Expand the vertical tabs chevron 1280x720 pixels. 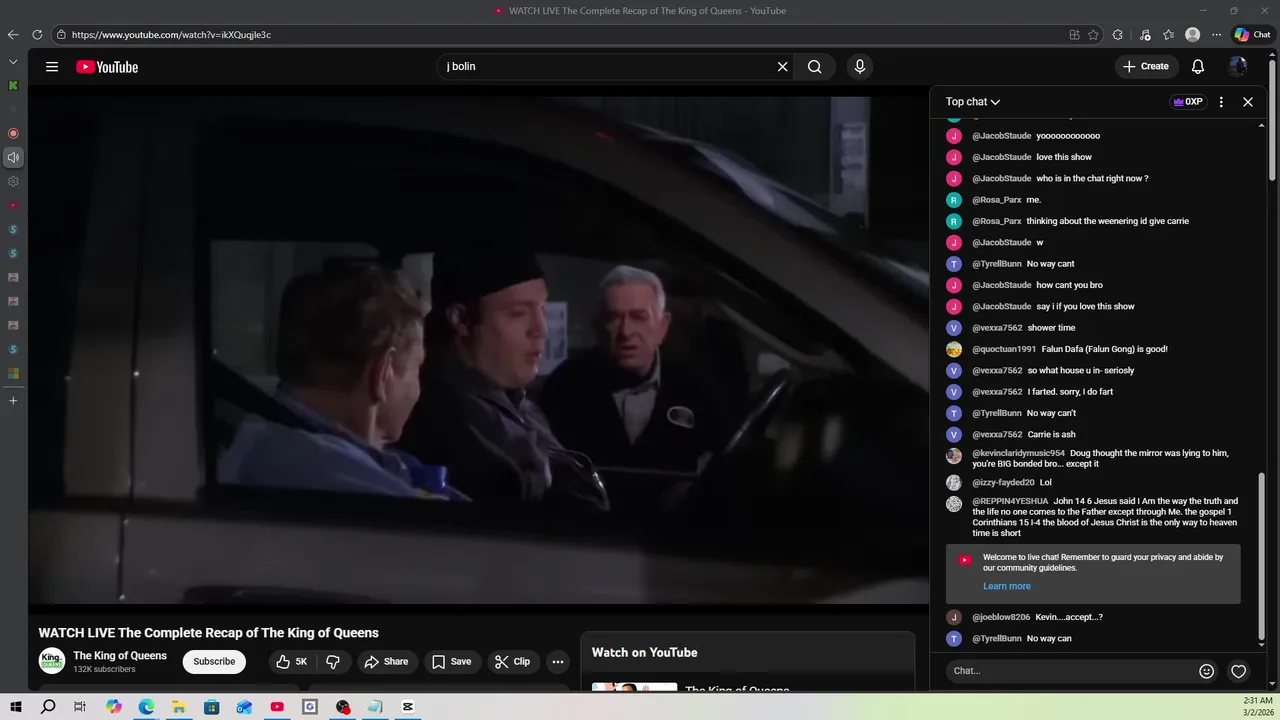coord(13,62)
